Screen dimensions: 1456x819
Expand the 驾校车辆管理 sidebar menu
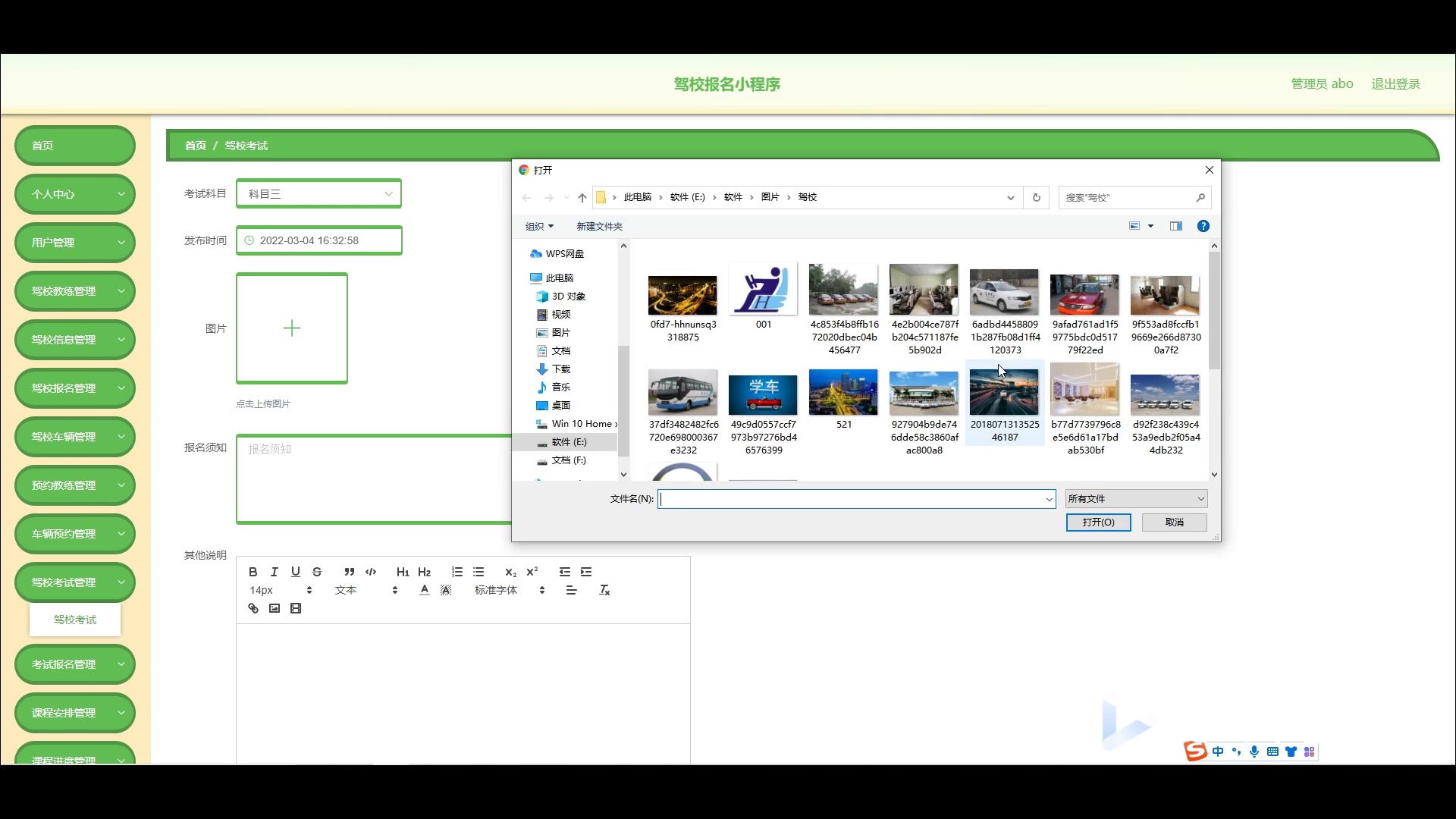(x=74, y=437)
